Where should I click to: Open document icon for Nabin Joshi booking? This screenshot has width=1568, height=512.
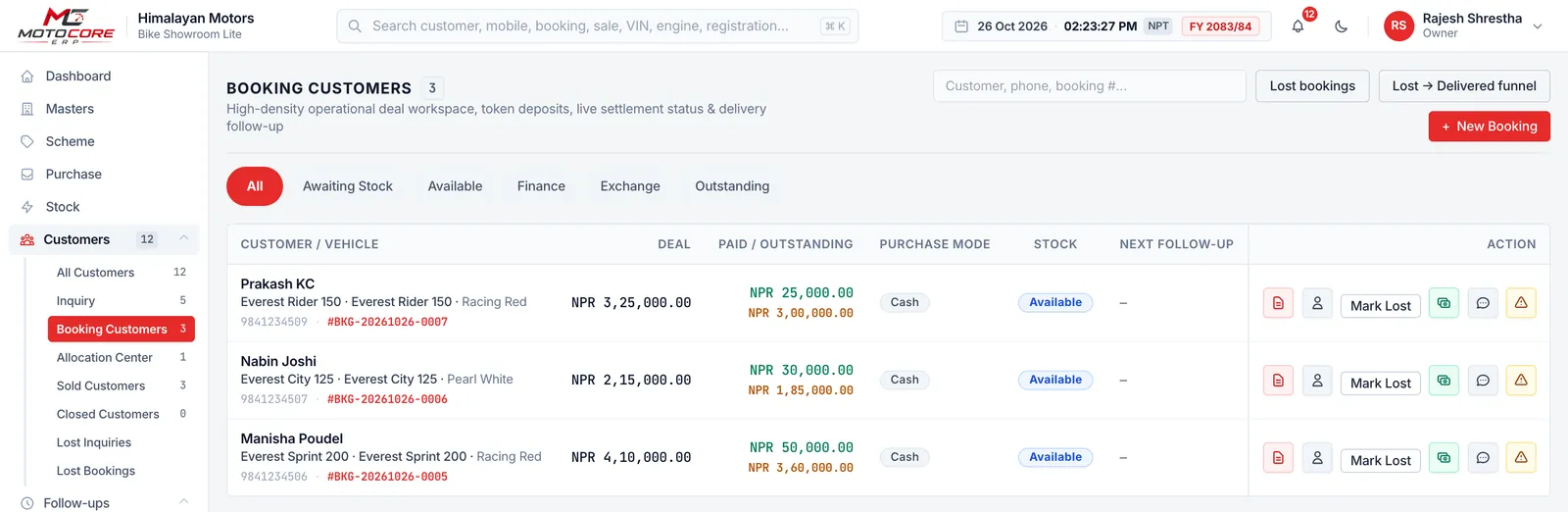[x=1278, y=381]
